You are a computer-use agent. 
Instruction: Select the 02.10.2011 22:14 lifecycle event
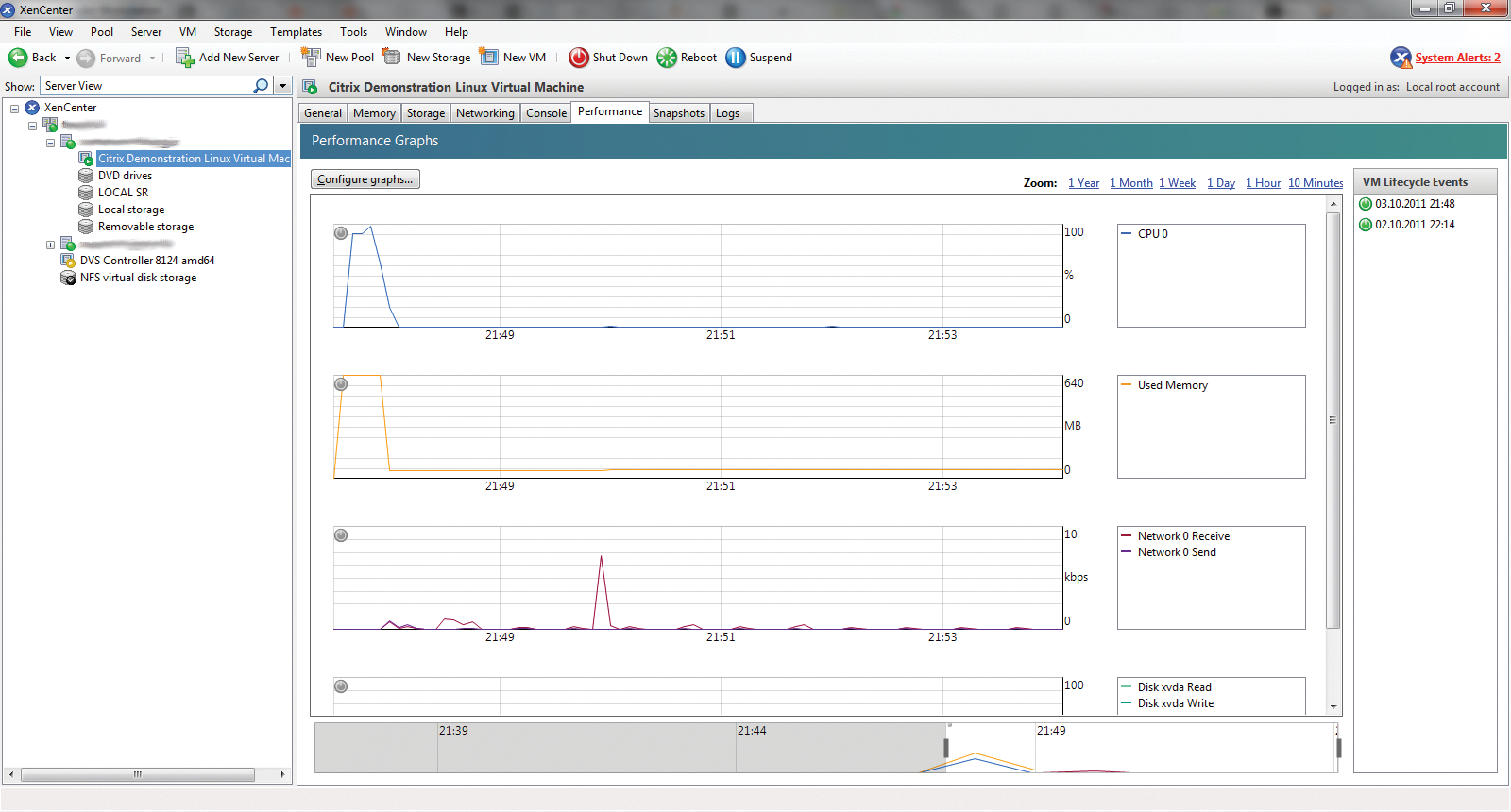coord(1415,225)
